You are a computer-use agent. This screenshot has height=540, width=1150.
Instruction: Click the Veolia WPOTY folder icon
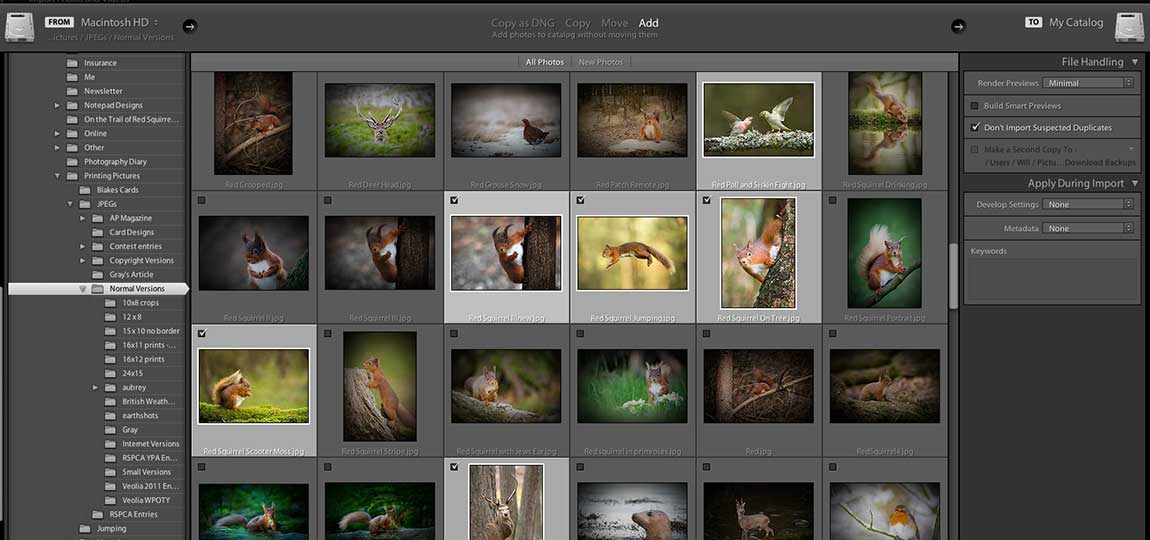coord(110,500)
